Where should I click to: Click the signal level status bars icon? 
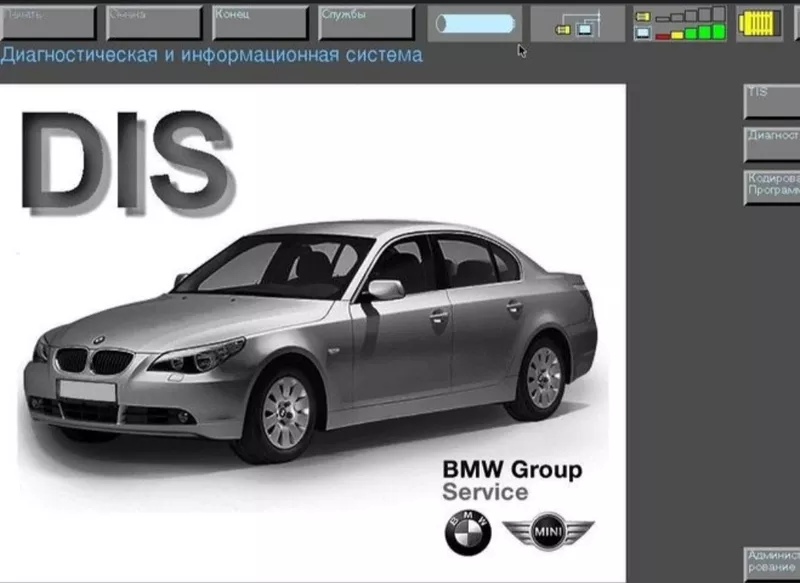[x=680, y=23]
